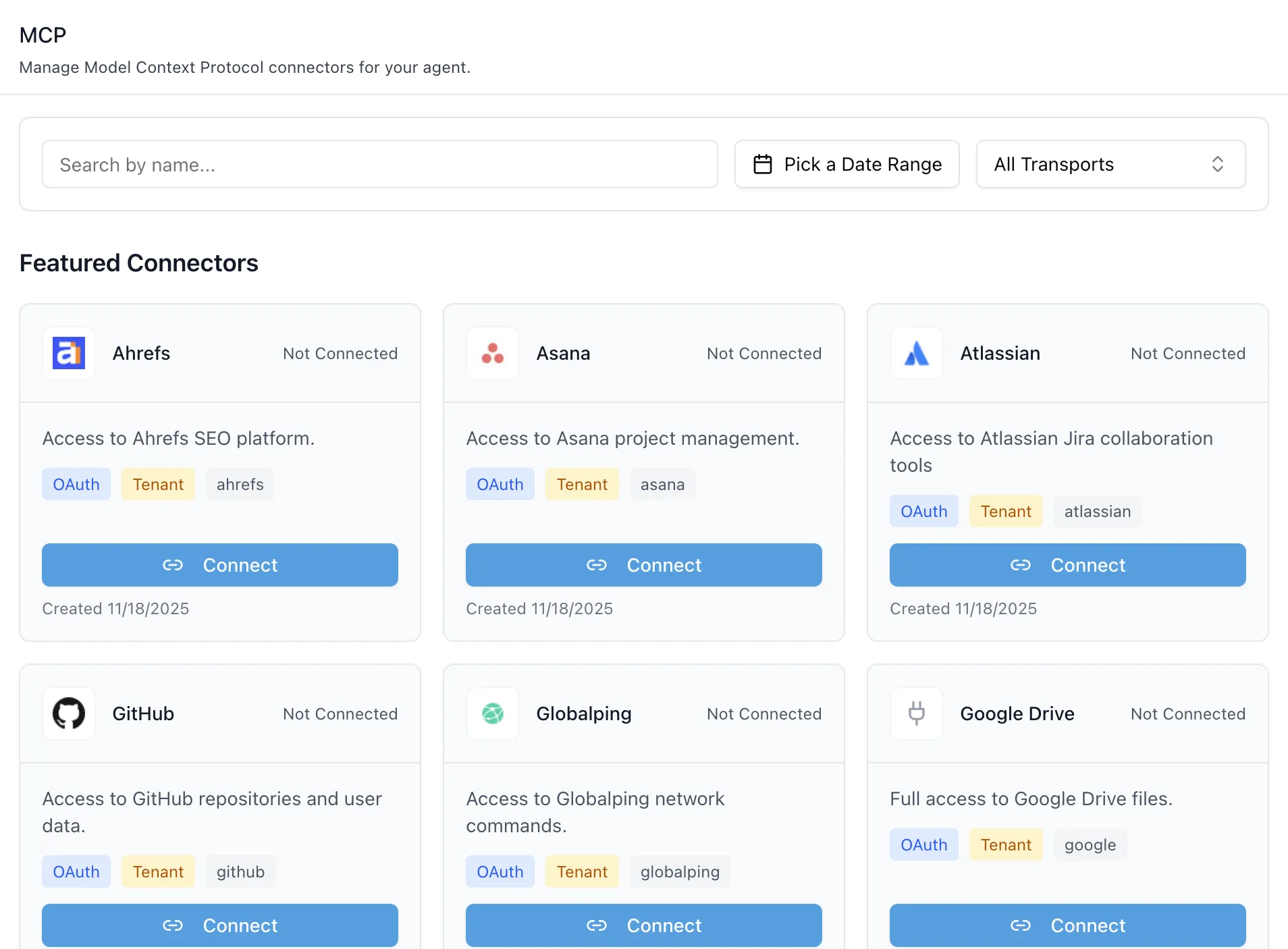Click the asana slug tag

pyautogui.click(x=663, y=484)
